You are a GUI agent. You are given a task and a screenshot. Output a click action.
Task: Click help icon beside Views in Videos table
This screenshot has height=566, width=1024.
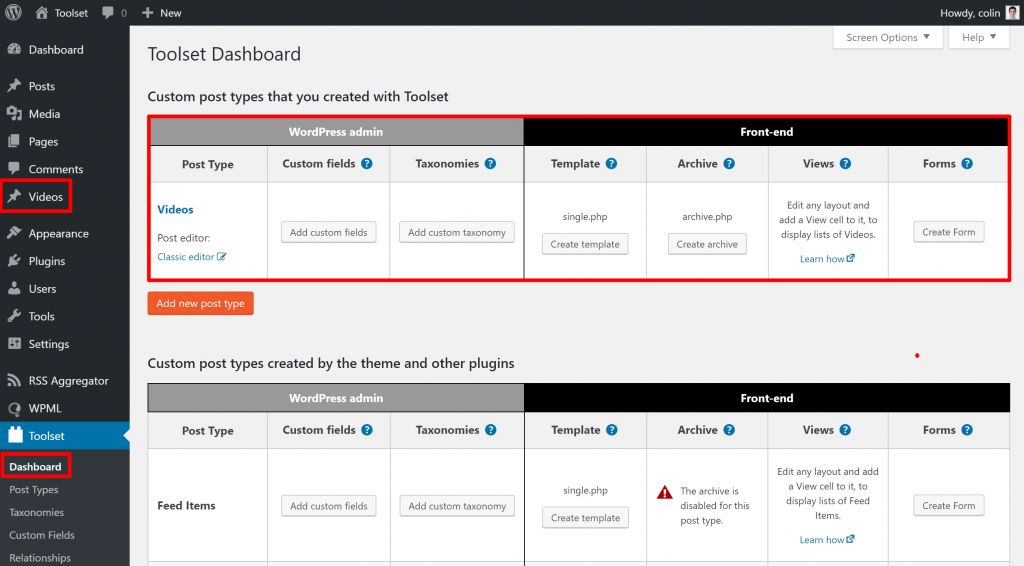tap(846, 163)
